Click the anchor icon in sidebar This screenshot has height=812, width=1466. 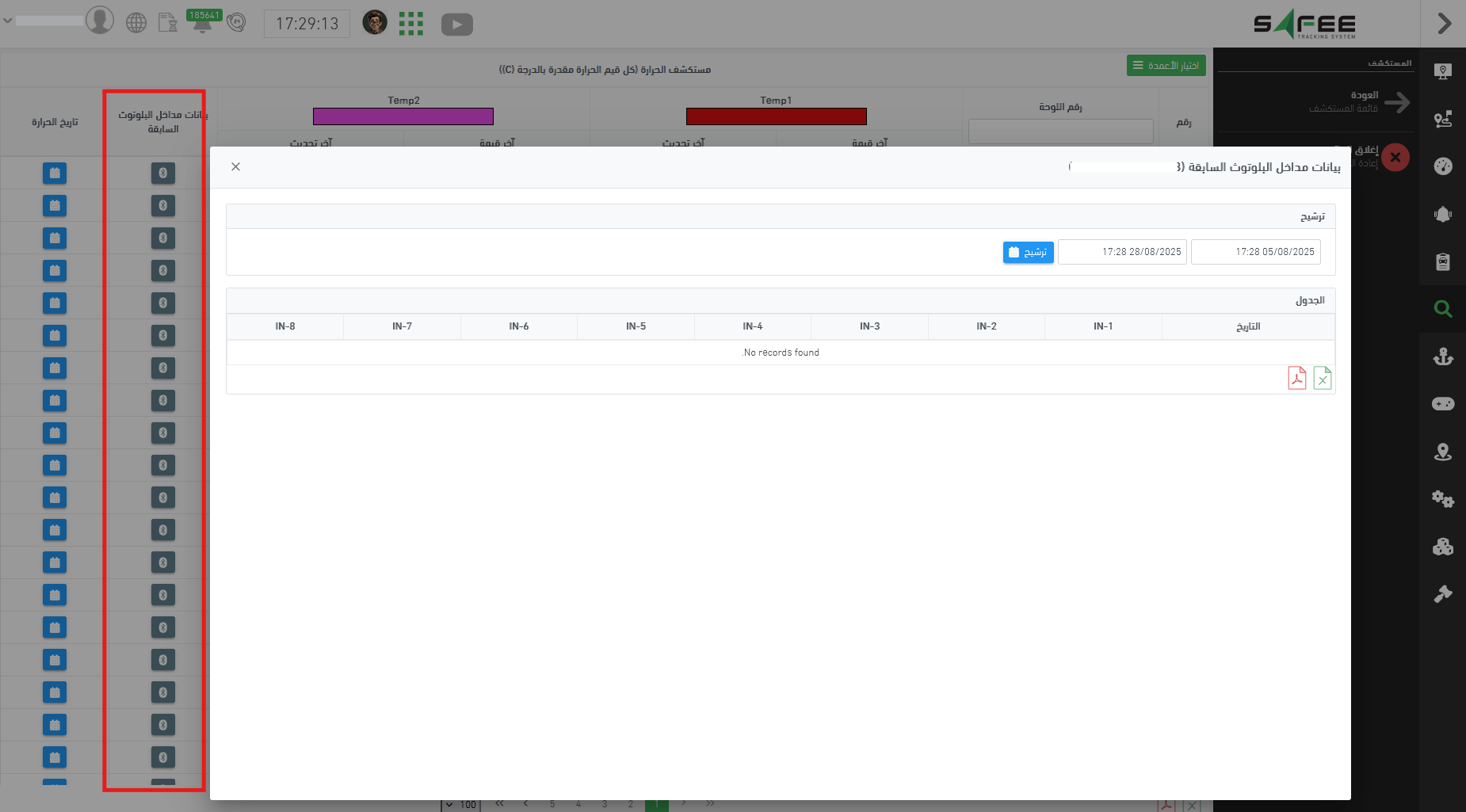pyautogui.click(x=1442, y=356)
